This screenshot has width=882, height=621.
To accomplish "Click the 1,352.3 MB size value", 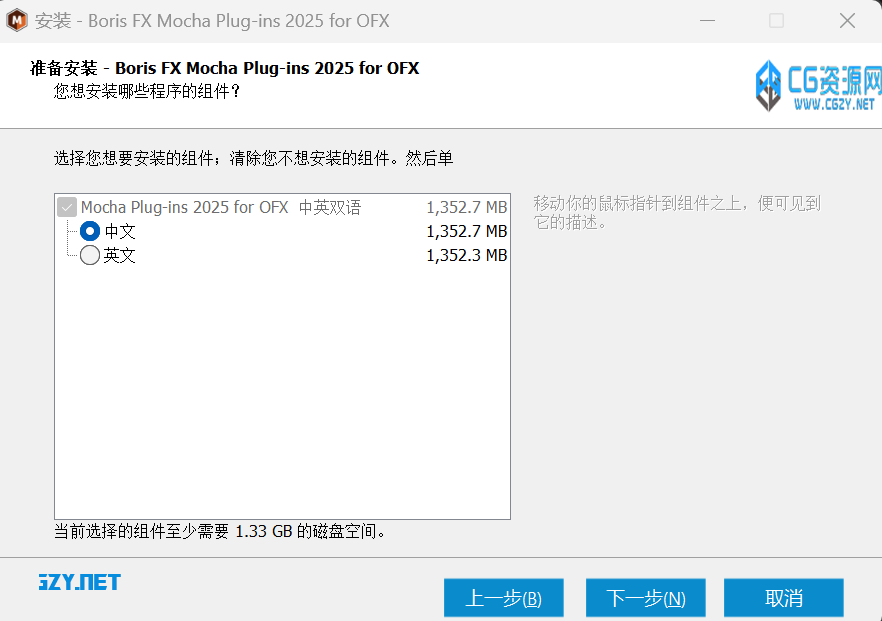I will point(467,255).
